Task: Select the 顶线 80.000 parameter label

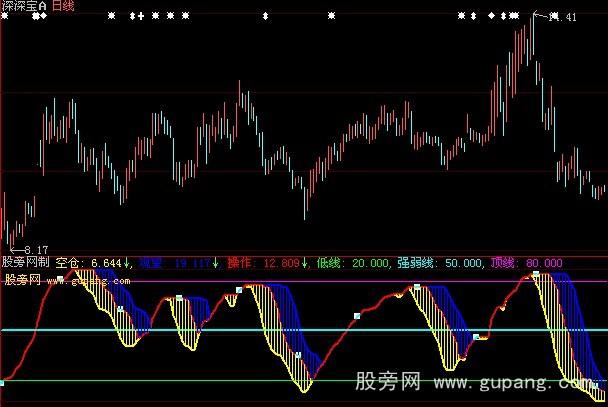Action: tap(525, 263)
